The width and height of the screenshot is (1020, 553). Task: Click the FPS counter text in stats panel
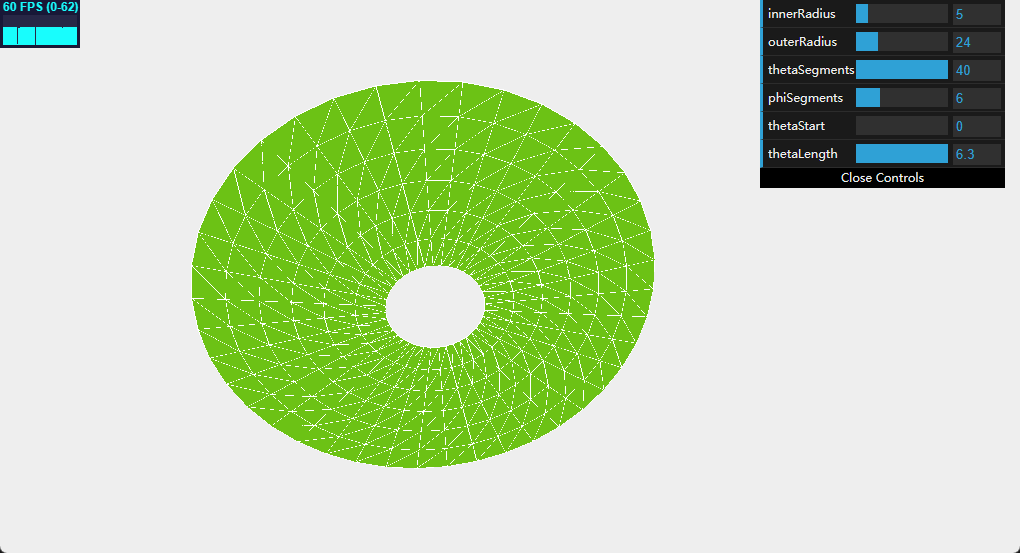tap(40, 7)
